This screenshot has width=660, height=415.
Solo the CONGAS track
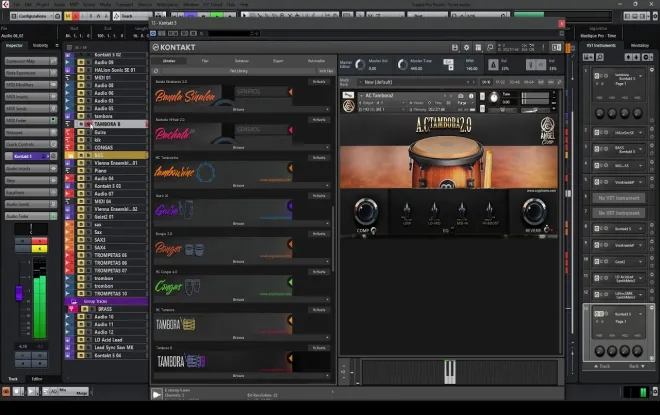click(x=88, y=148)
